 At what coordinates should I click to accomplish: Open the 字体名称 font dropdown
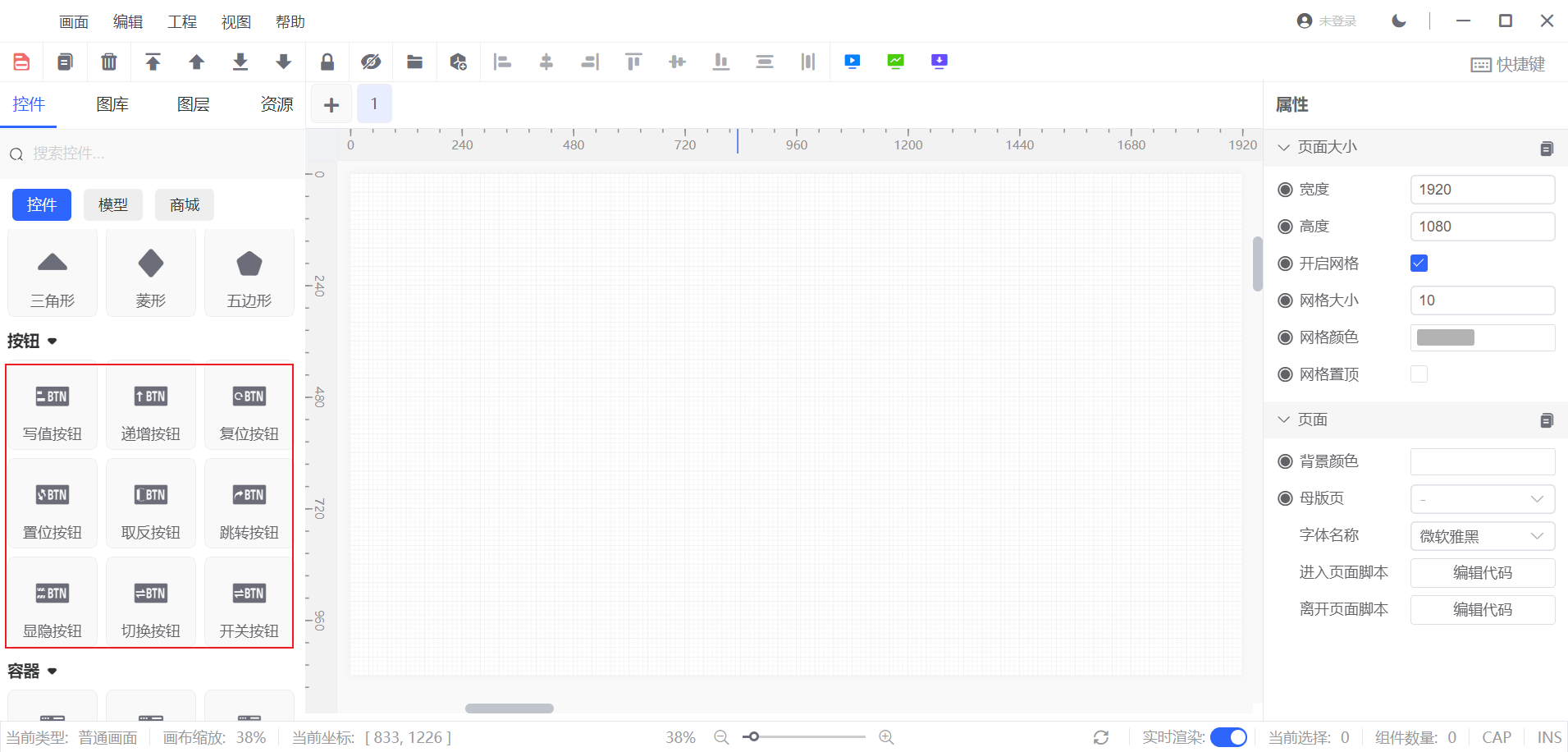coord(1482,536)
